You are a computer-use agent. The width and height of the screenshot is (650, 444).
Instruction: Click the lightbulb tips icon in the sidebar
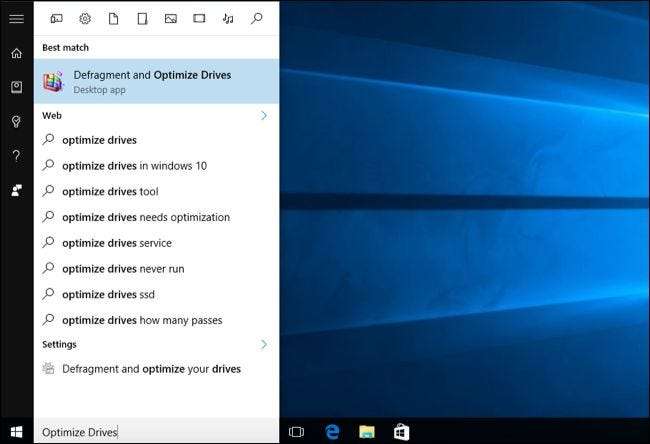(16, 121)
